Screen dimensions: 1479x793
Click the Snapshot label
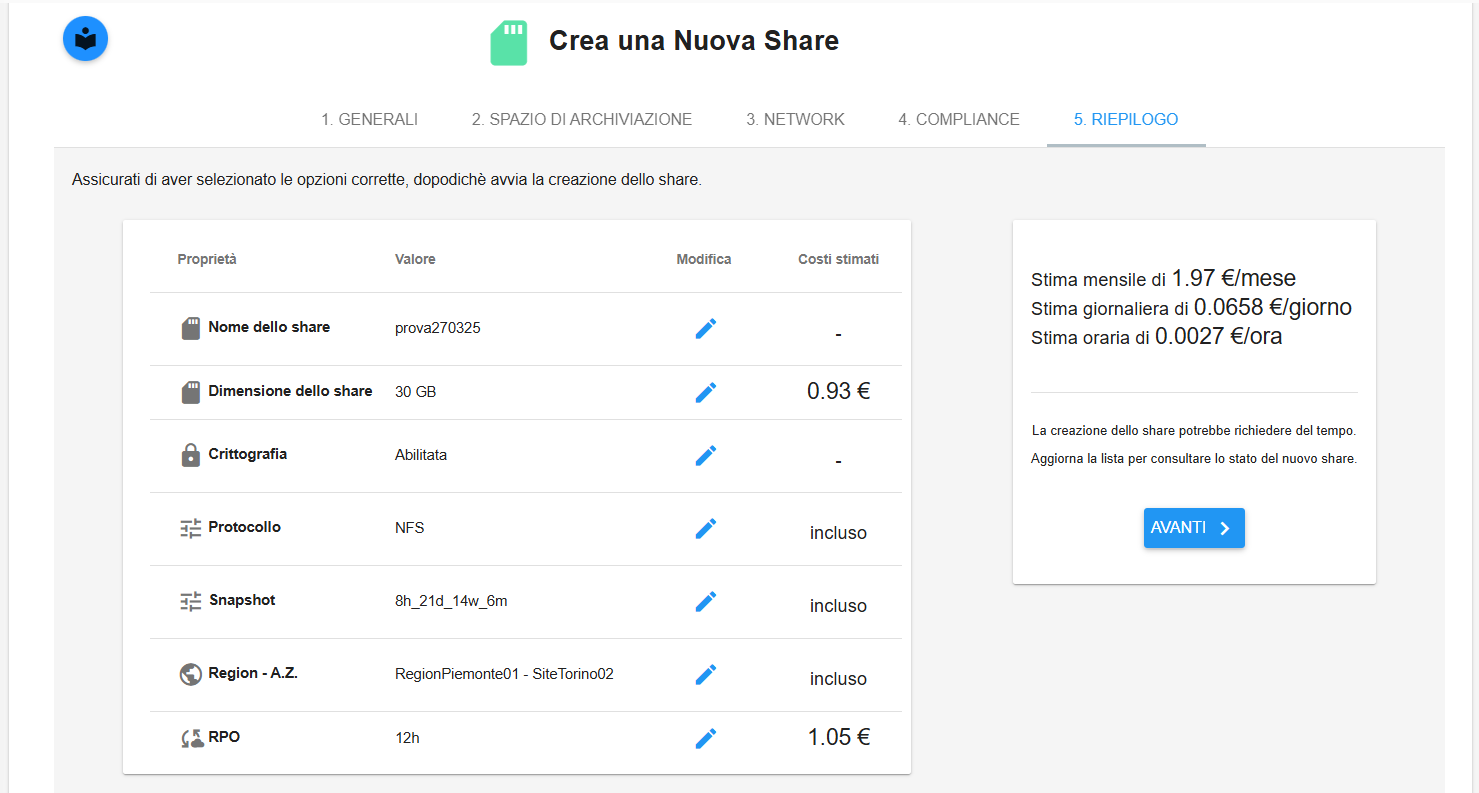coord(242,600)
